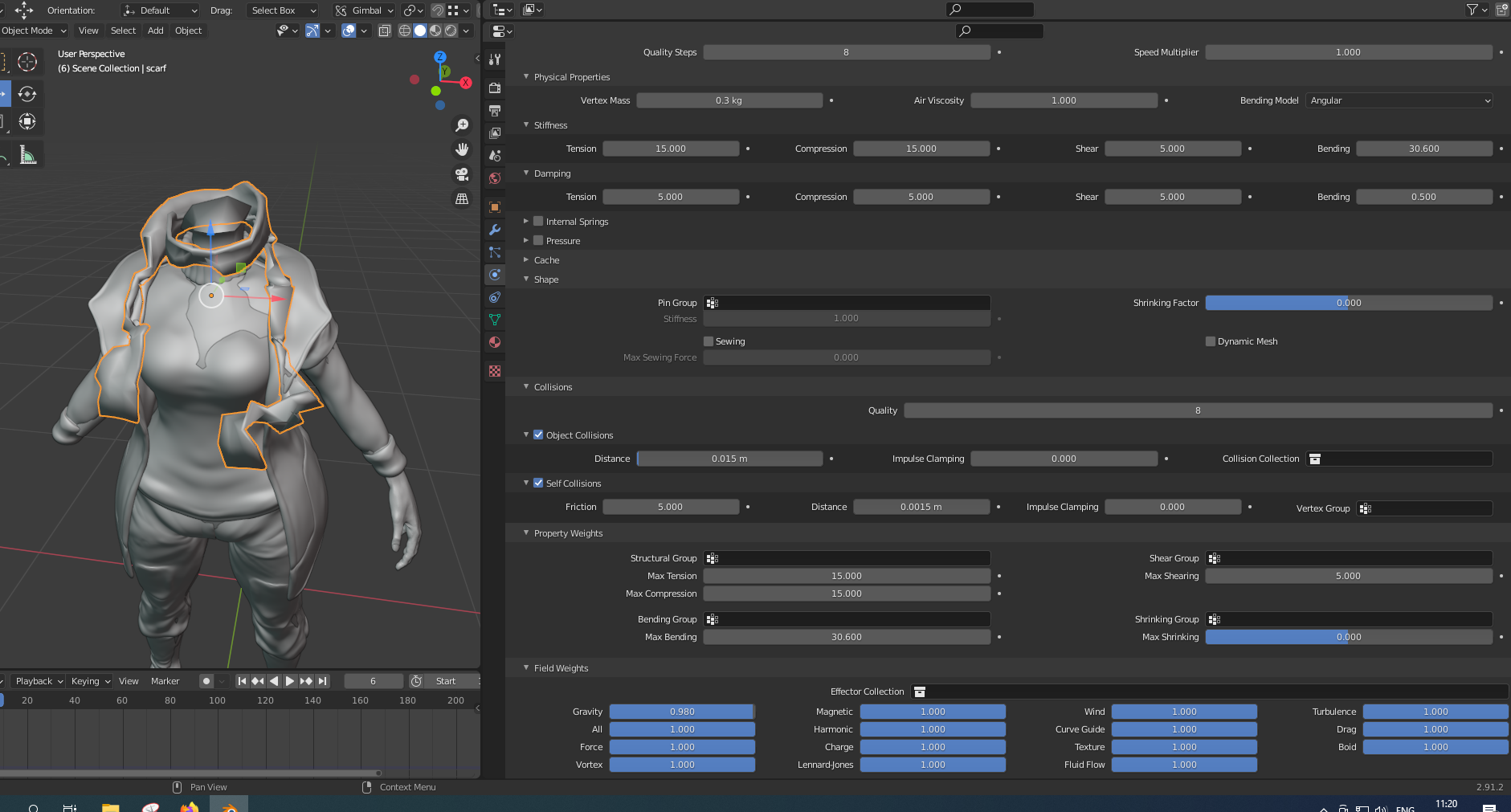Open the viewport Select menu

click(x=123, y=31)
